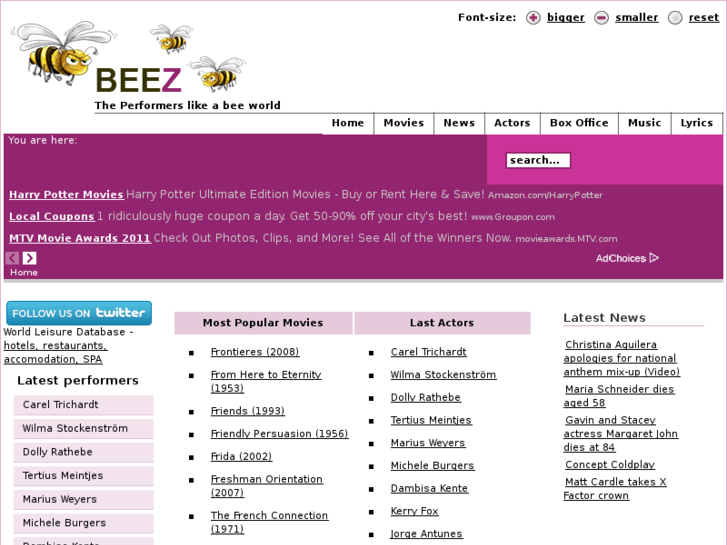Image resolution: width=727 pixels, height=545 pixels.
Task: Open the Music menu item
Action: (644, 123)
